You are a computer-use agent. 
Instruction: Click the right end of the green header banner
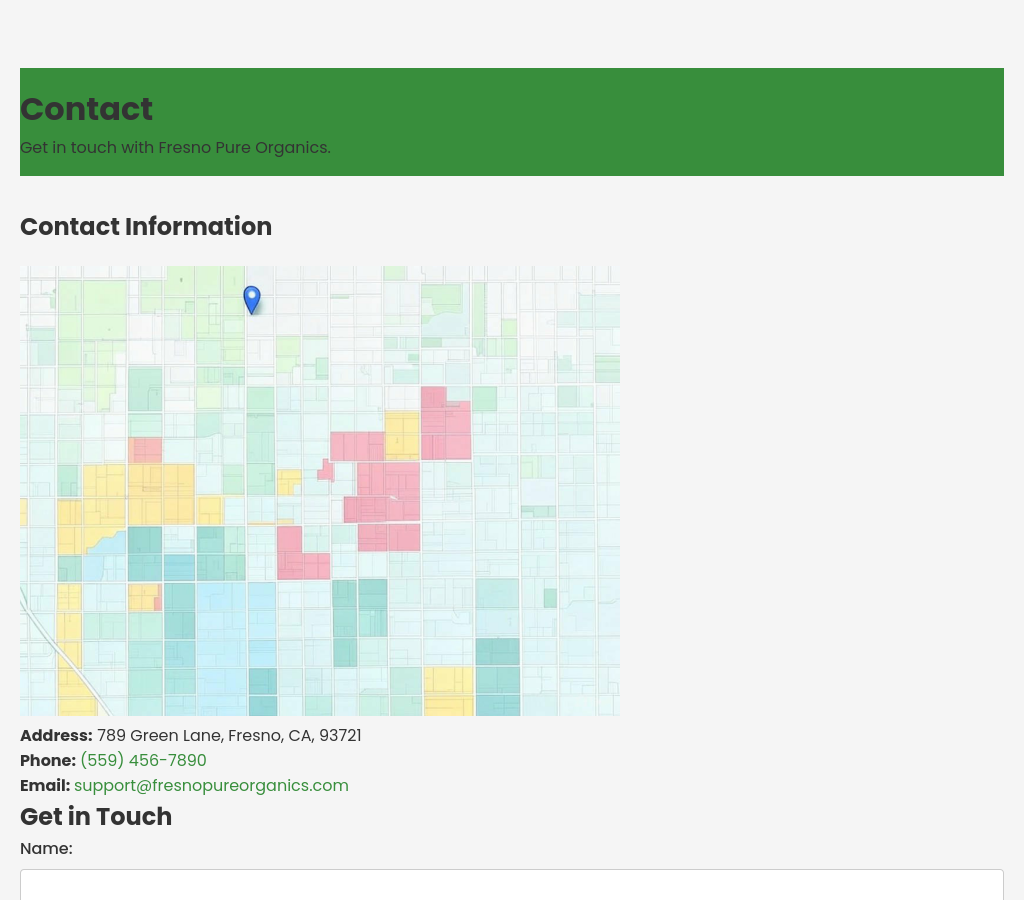click(960, 122)
